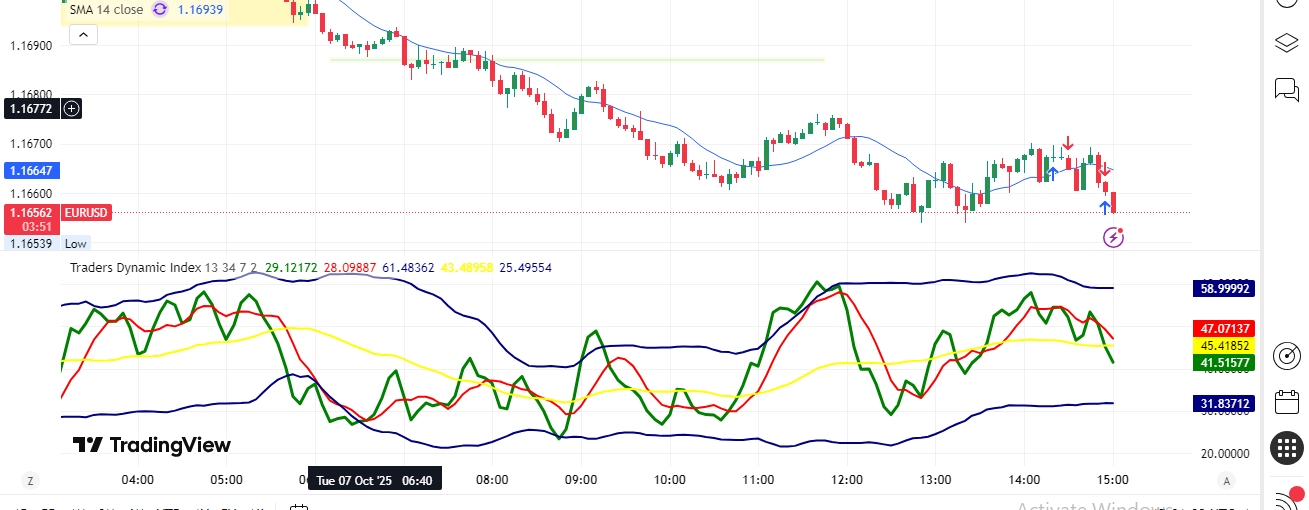Click the purple lightning bolt icon on chart

1113,237
